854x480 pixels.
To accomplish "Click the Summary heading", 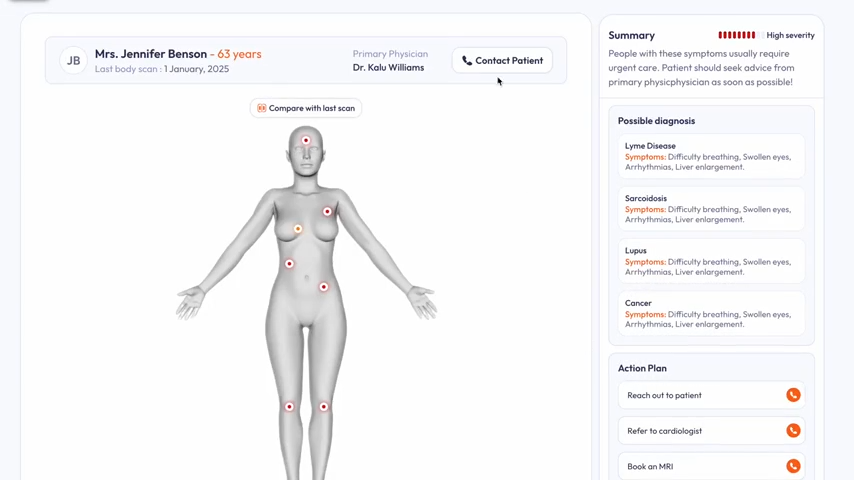I will (x=631, y=35).
